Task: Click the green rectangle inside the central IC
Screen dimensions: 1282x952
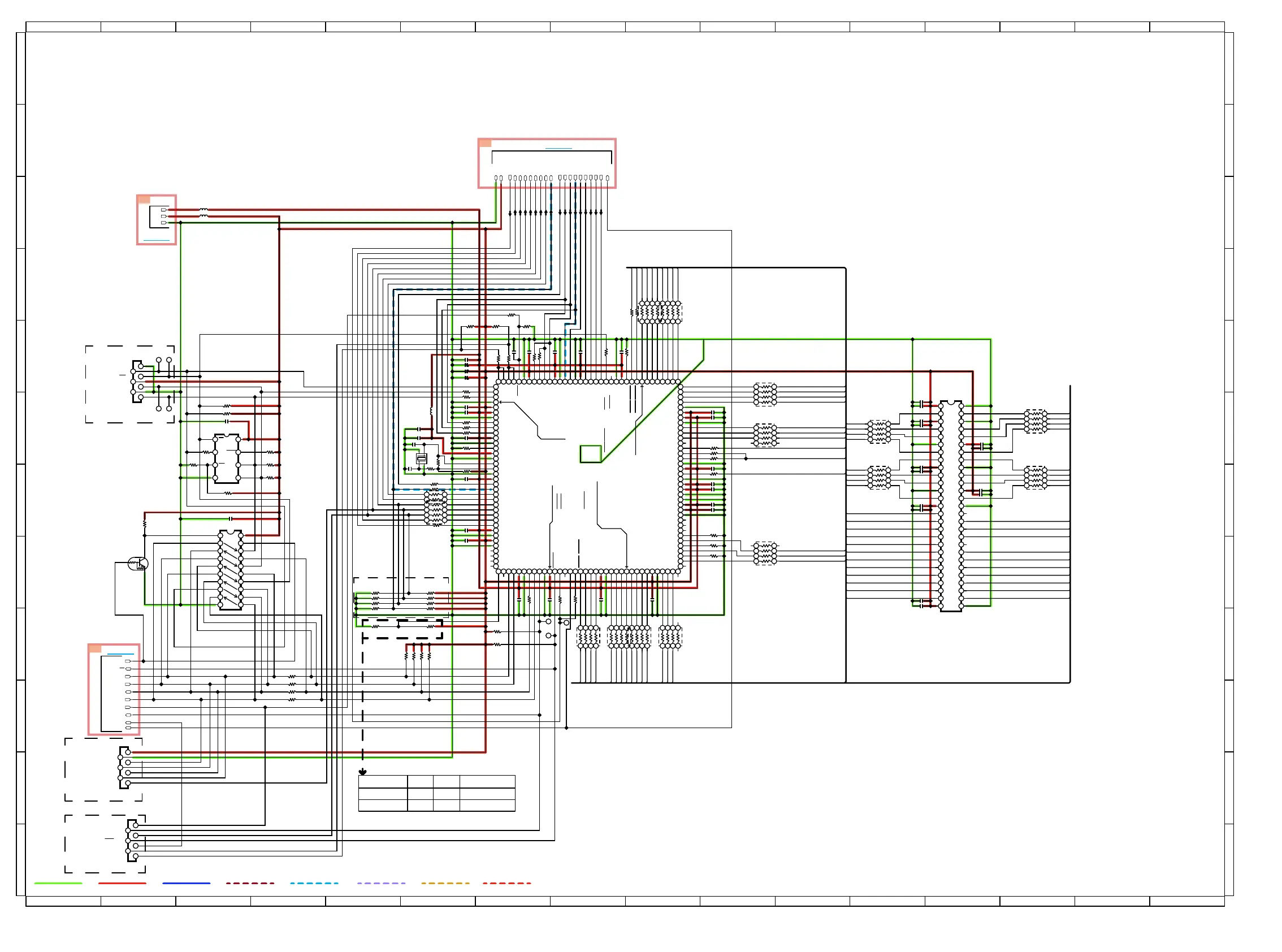Action: click(x=591, y=454)
